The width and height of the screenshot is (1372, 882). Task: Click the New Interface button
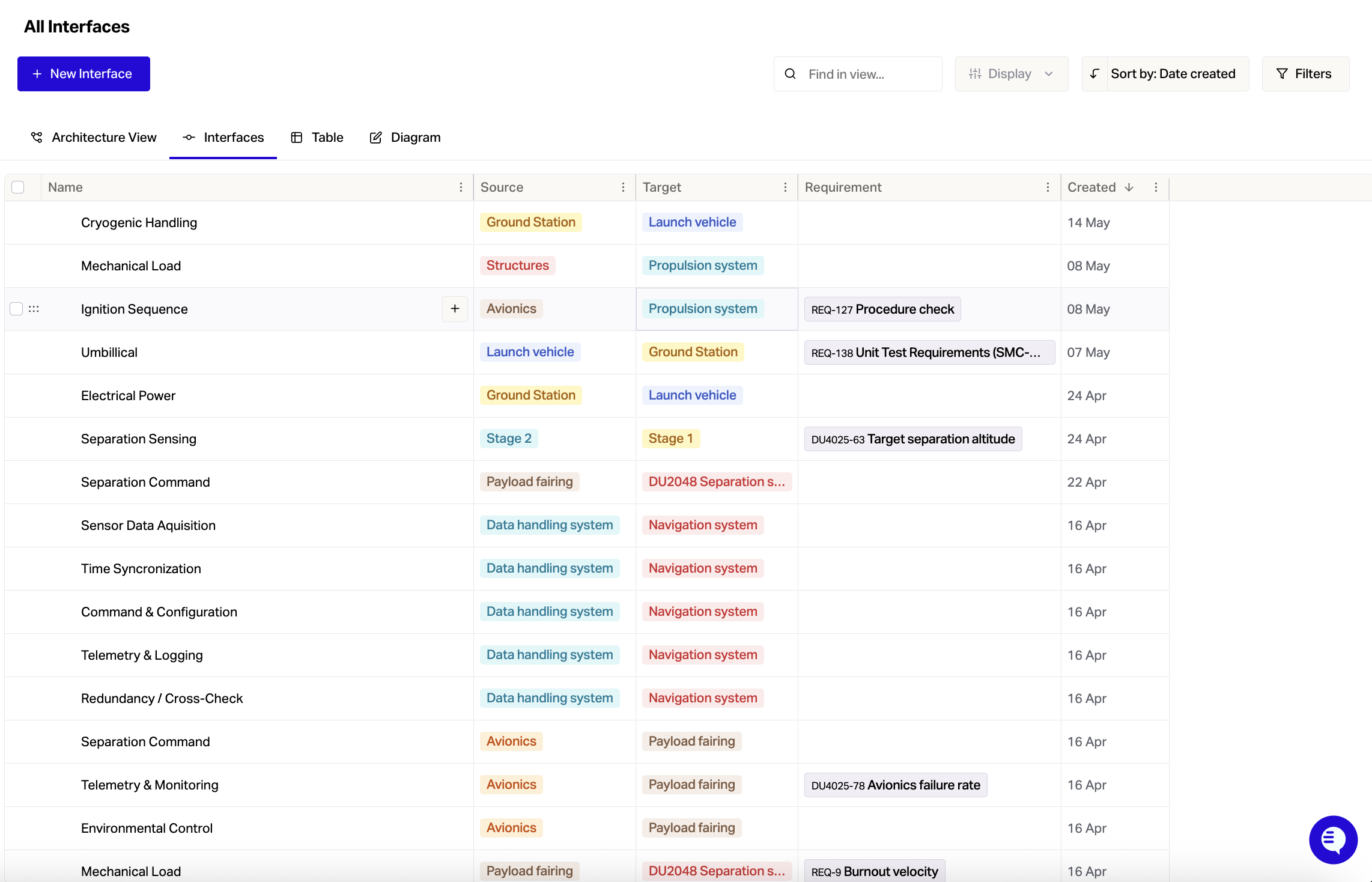tap(83, 74)
